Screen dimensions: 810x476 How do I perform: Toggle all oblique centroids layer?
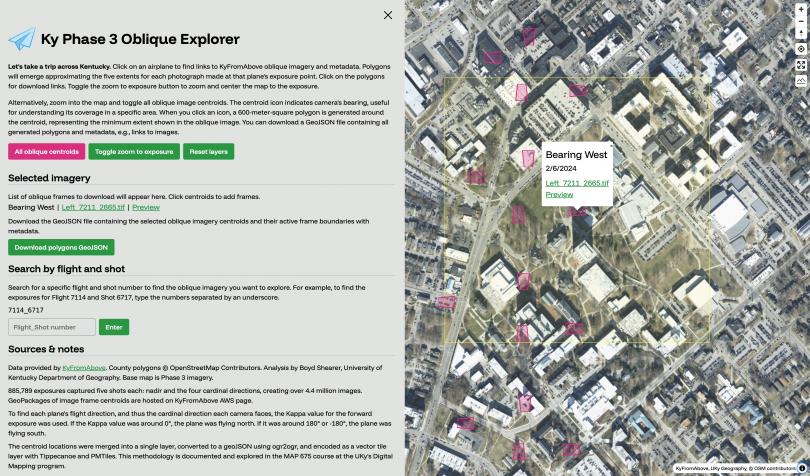click(x=46, y=152)
